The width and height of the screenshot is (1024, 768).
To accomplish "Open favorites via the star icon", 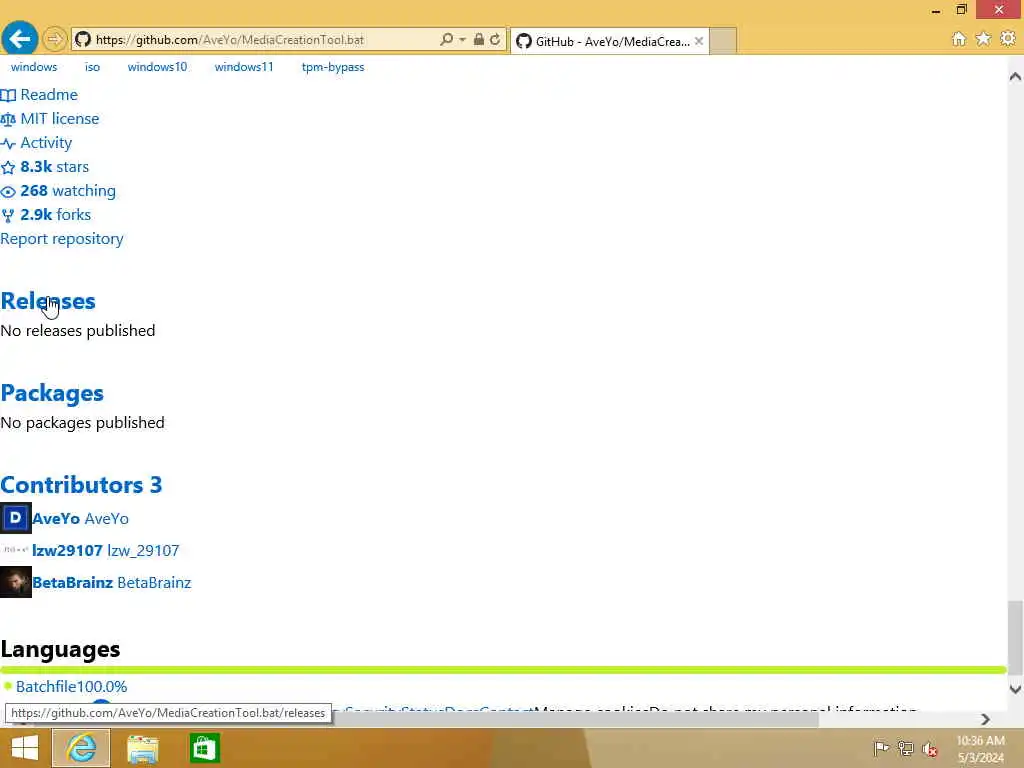I will click(983, 39).
